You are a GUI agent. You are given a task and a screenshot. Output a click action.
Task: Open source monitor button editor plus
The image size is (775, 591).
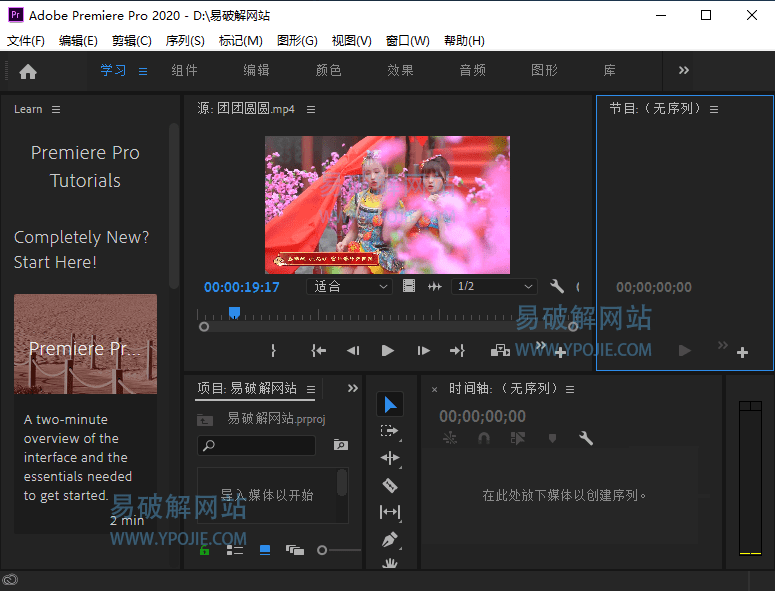click(560, 353)
